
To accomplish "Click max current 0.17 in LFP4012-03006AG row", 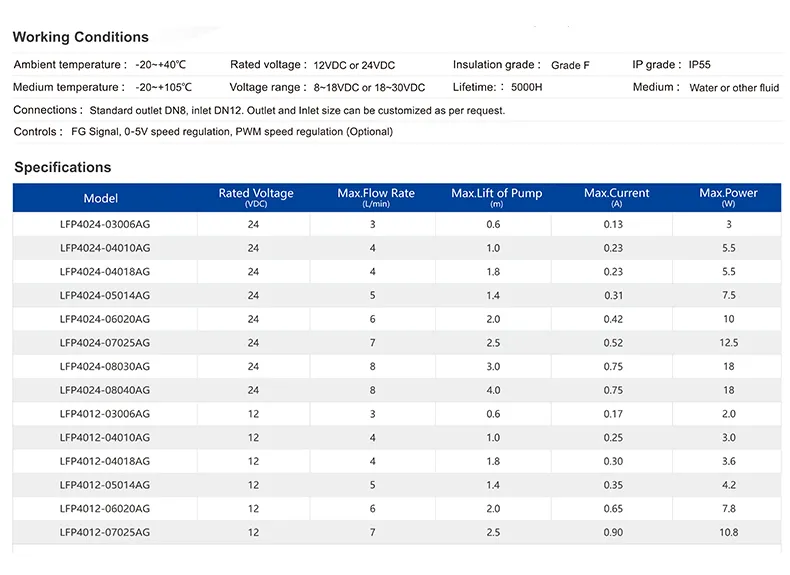I will pos(613,414).
